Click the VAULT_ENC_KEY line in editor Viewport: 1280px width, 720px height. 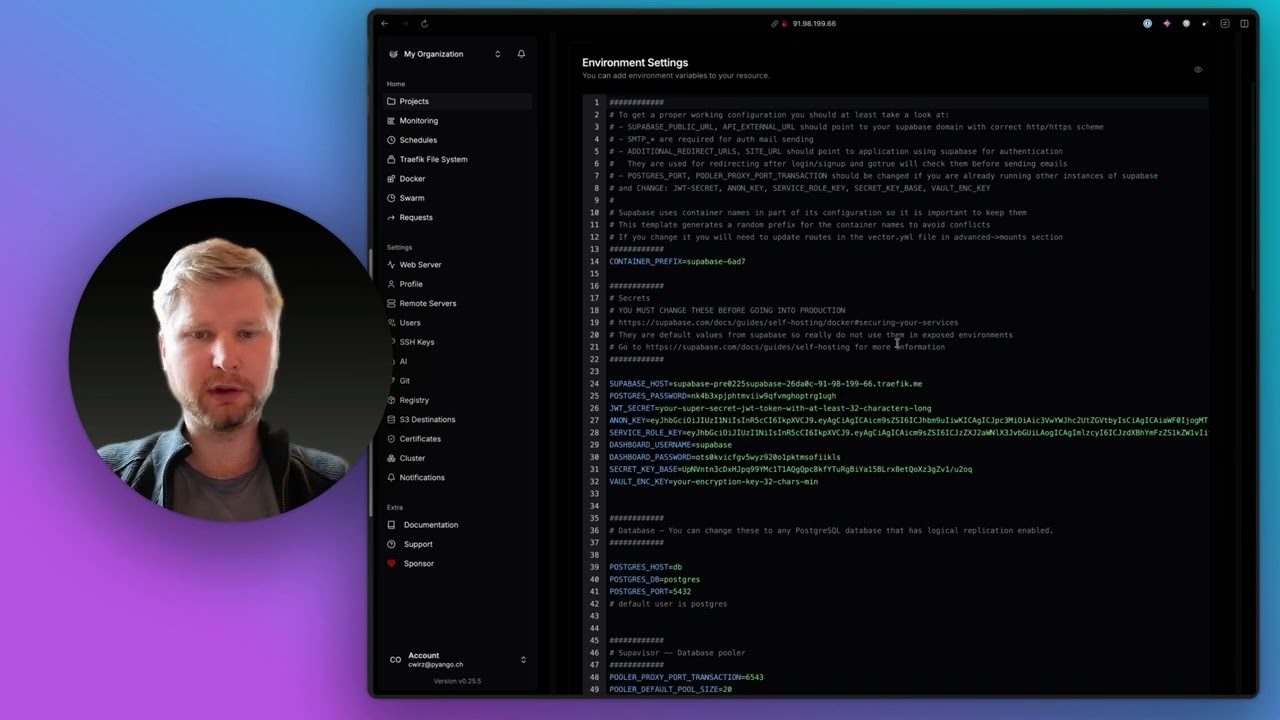click(x=713, y=482)
